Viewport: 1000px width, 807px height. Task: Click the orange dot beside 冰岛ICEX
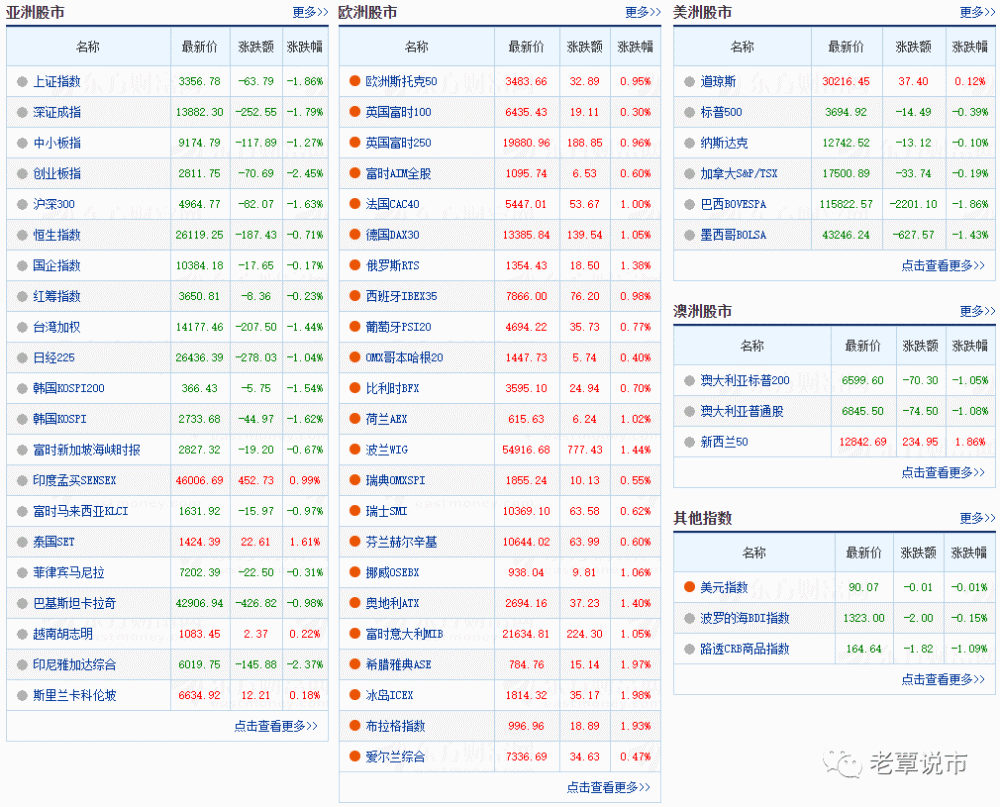coord(355,695)
